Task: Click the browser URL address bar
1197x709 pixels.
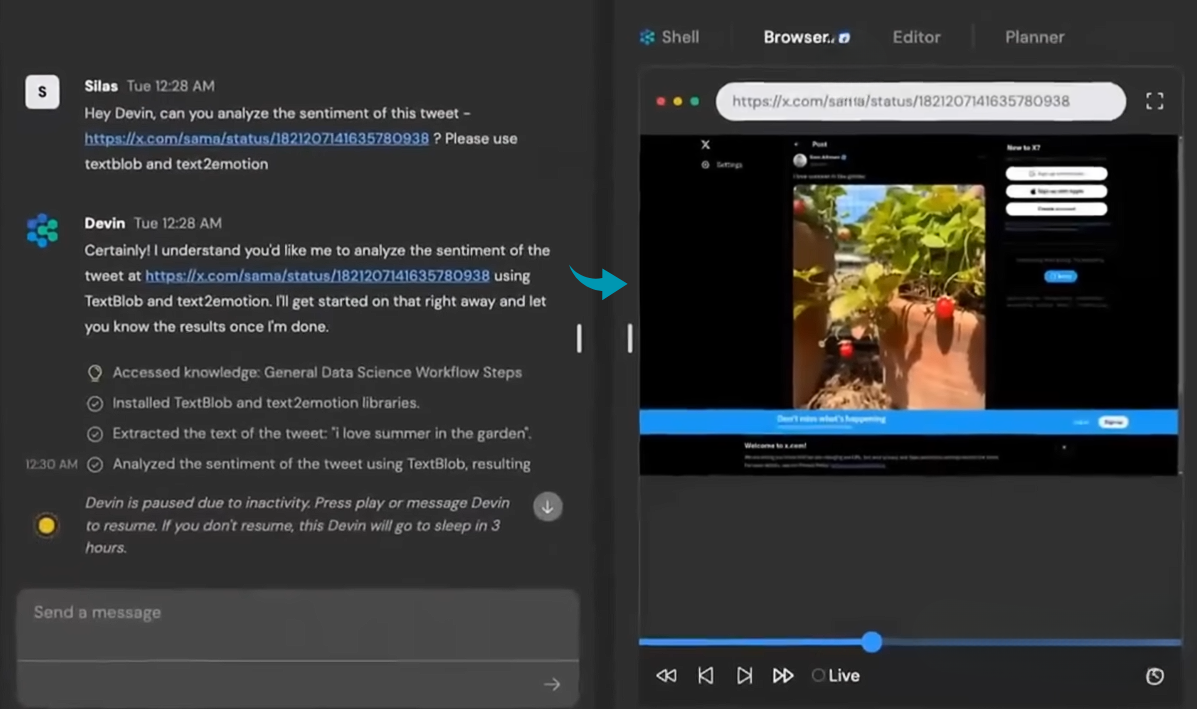Action: click(920, 101)
